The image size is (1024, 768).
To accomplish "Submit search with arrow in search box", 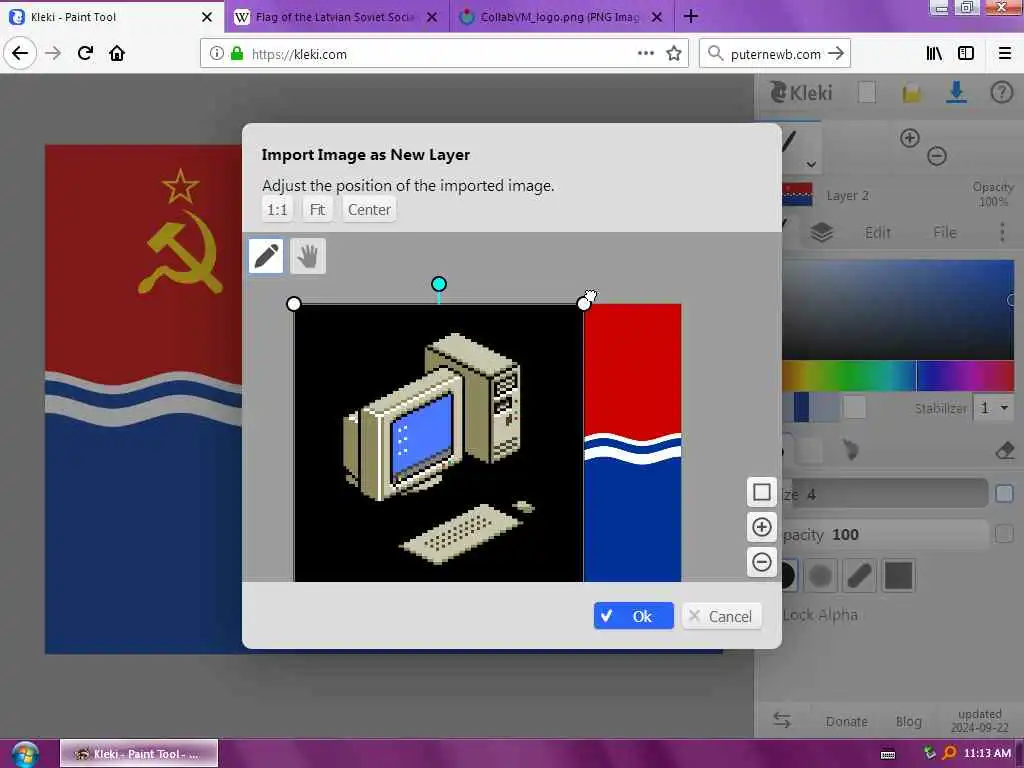I will [x=836, y=54].
